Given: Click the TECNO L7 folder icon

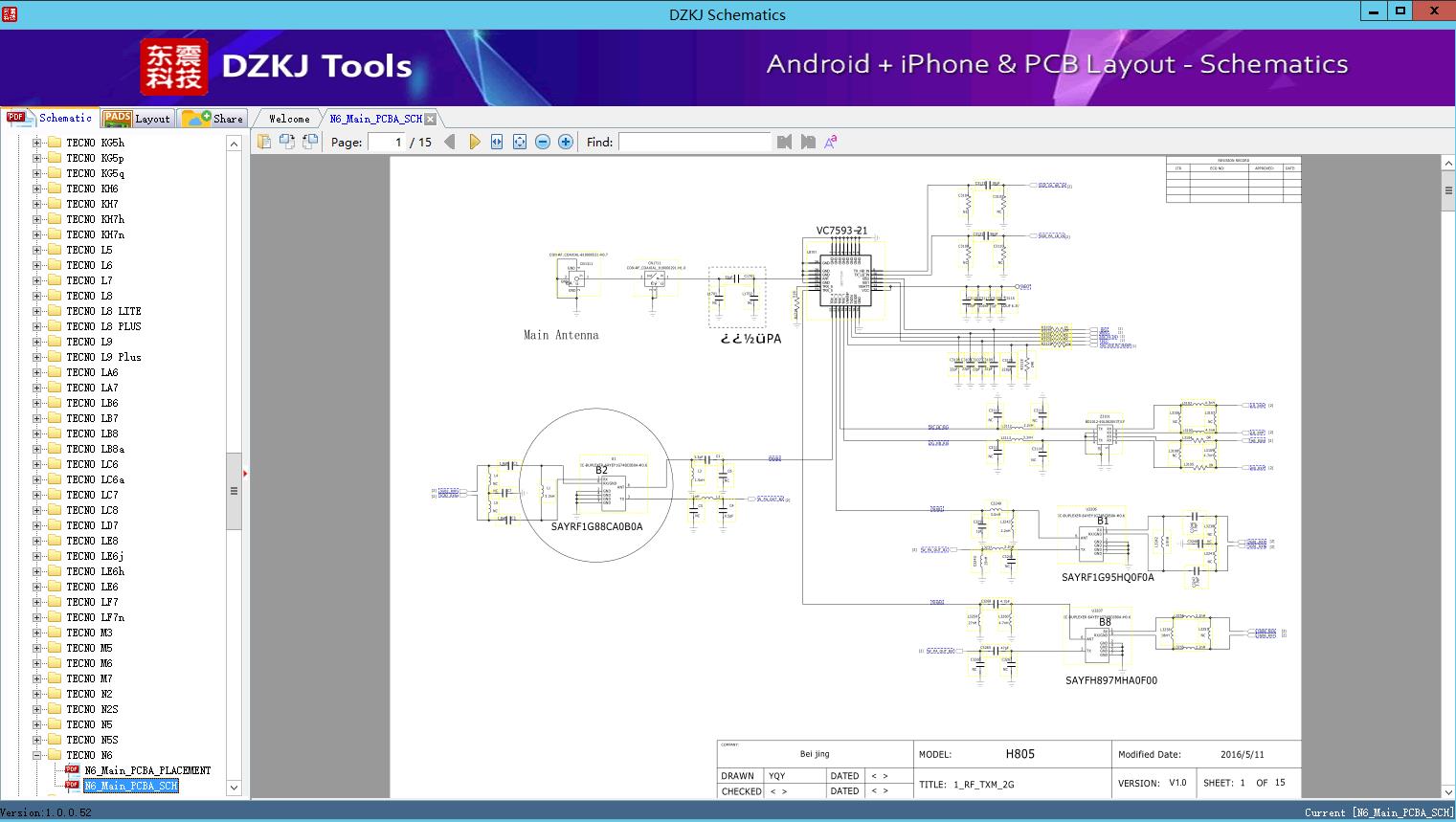Looking at the screenshot, I should [x=55, y=280].
